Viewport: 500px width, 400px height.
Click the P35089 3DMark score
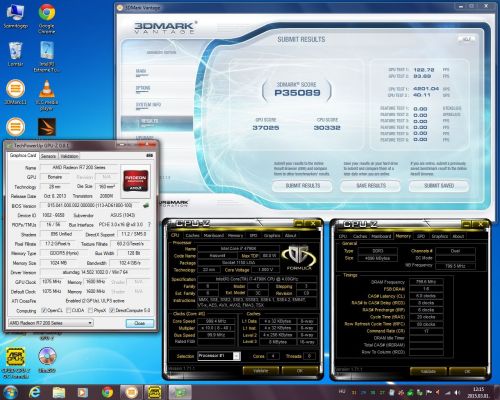pos(297,93)
